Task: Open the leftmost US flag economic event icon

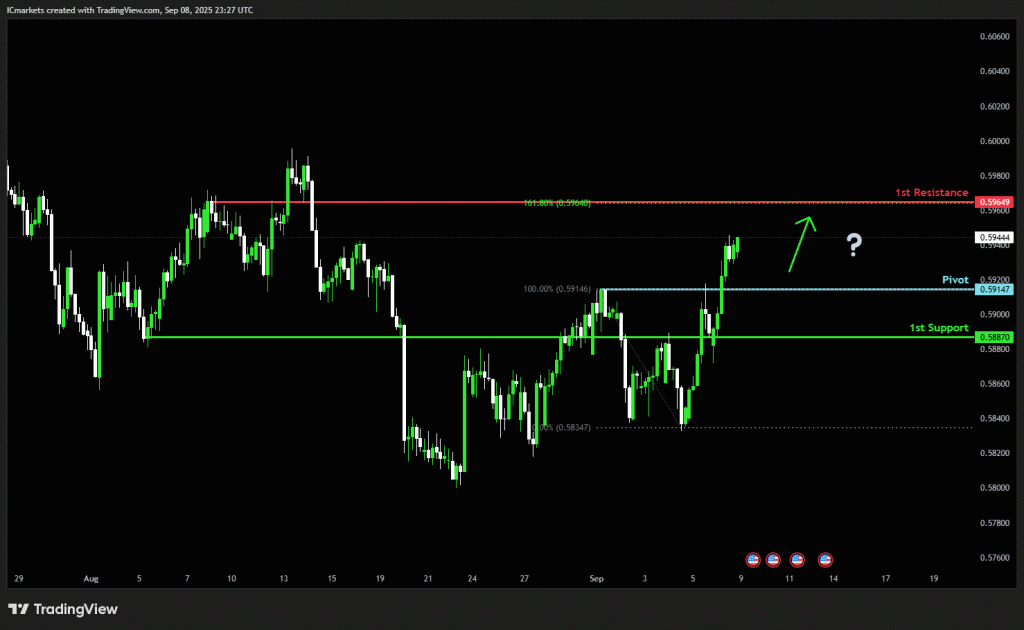Action: tap(753, 559)
